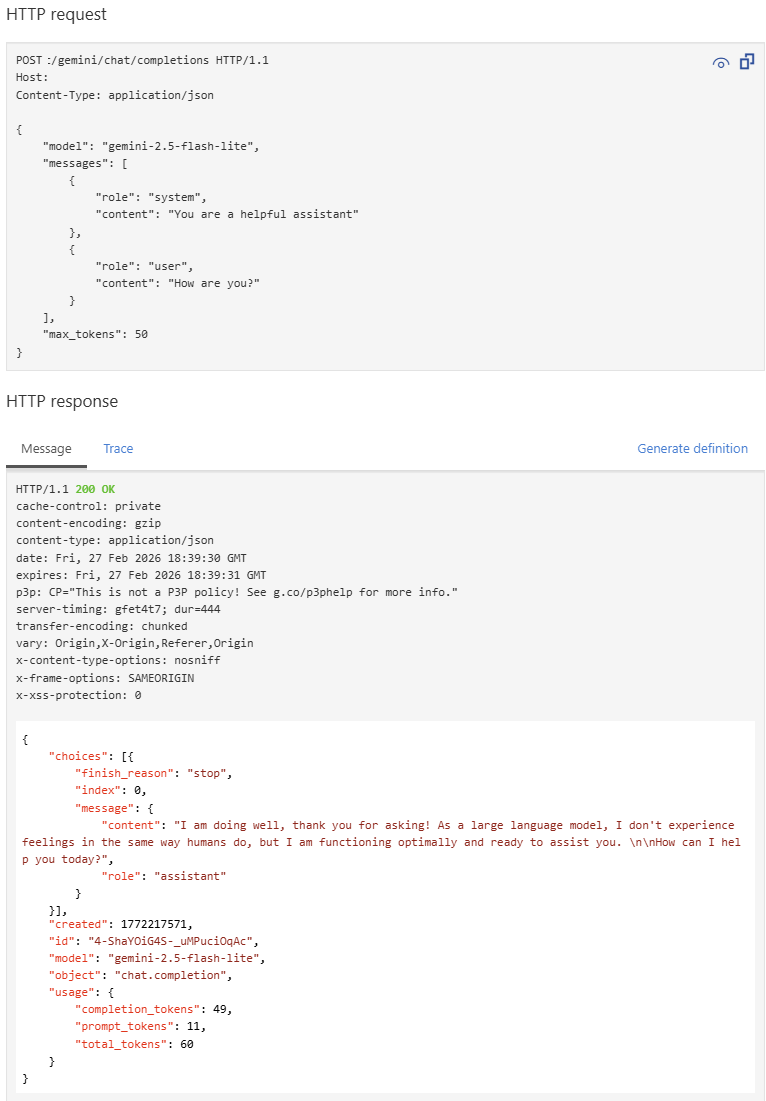Click the HTTP request section header
This screenshot has height=1101, width=766.
56,14
